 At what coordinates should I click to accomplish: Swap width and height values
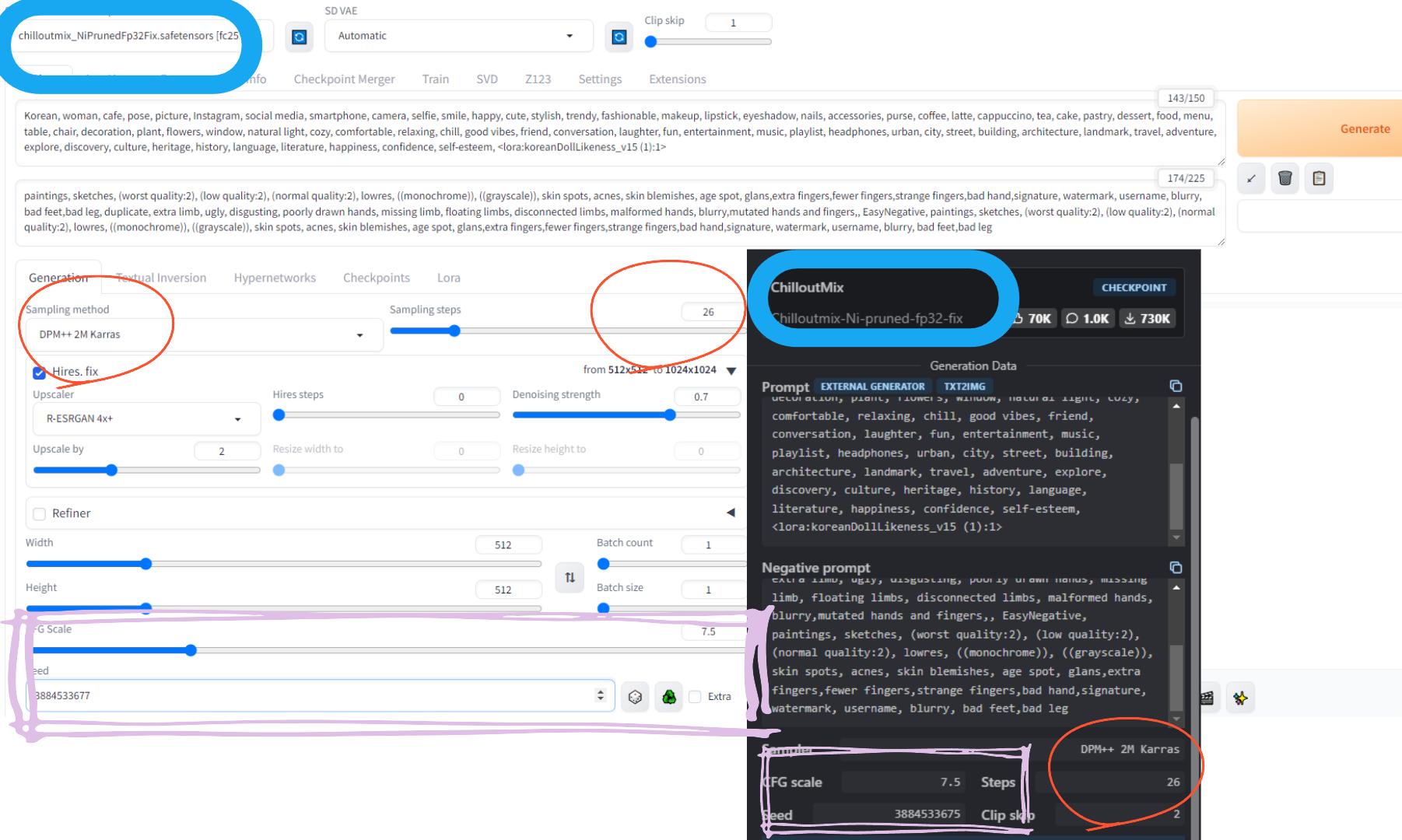[570, 577]
